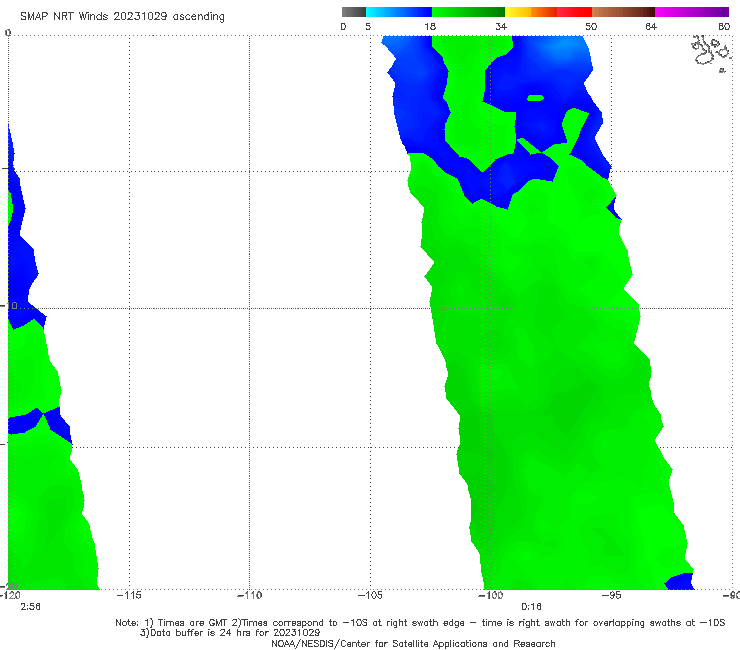Click the longitude label '-95'
The width and height of the screenshot is (740, 650).
tap(612, 595)
